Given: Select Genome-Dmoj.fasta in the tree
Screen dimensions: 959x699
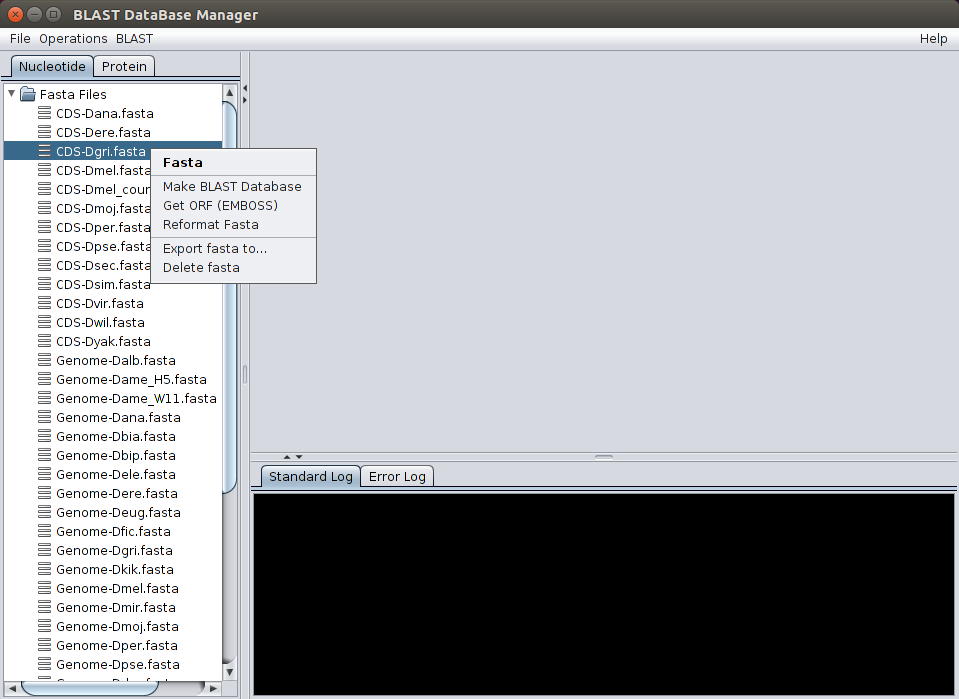Looking at the screenshot, I should click(x=117, y=626).
